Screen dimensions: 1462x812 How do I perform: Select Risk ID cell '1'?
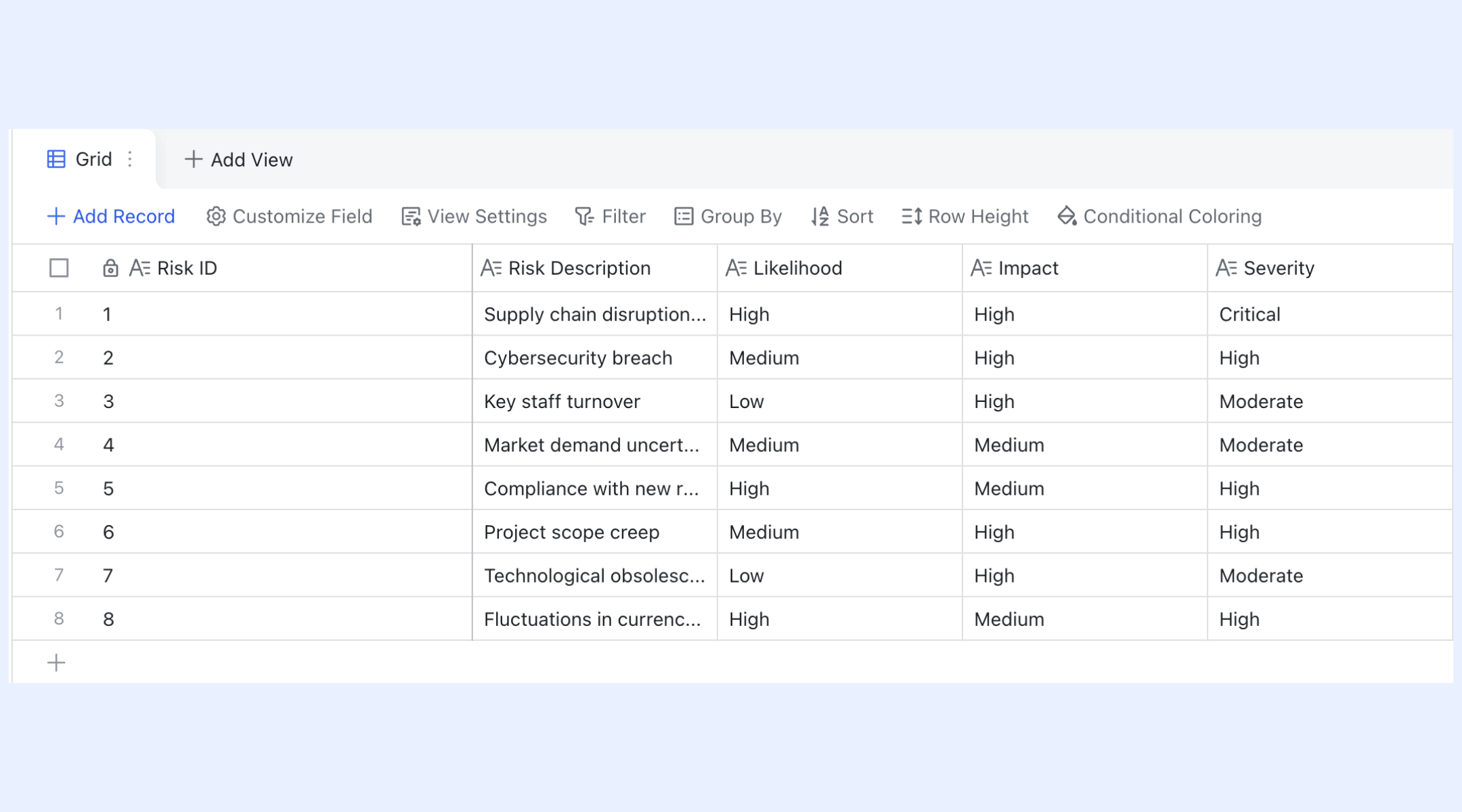click(x=282, y=314)
